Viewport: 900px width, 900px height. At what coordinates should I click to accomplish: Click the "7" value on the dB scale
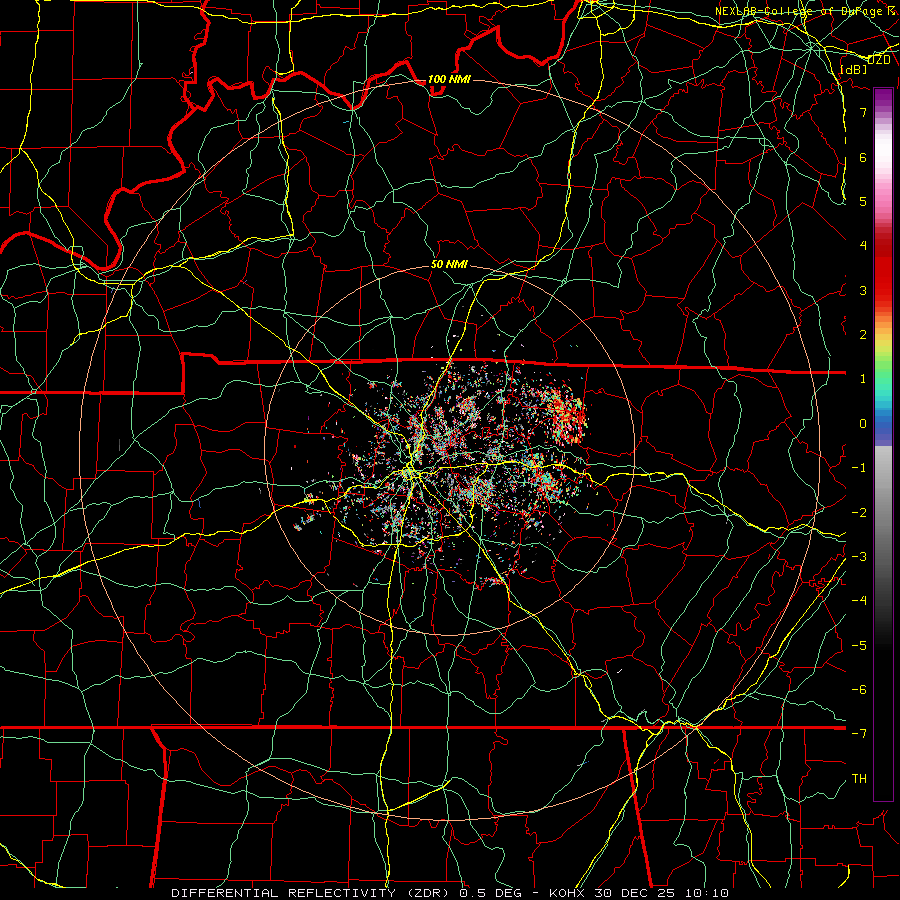863,112
